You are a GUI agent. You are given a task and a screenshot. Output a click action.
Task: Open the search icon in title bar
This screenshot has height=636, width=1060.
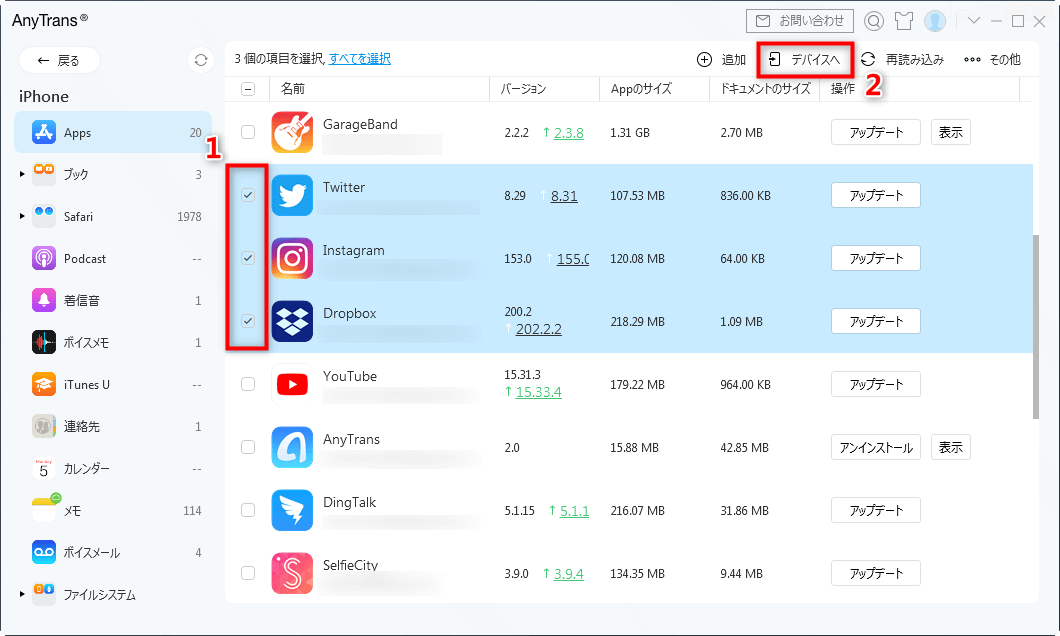pyautogui.click(x=873, y=22)
